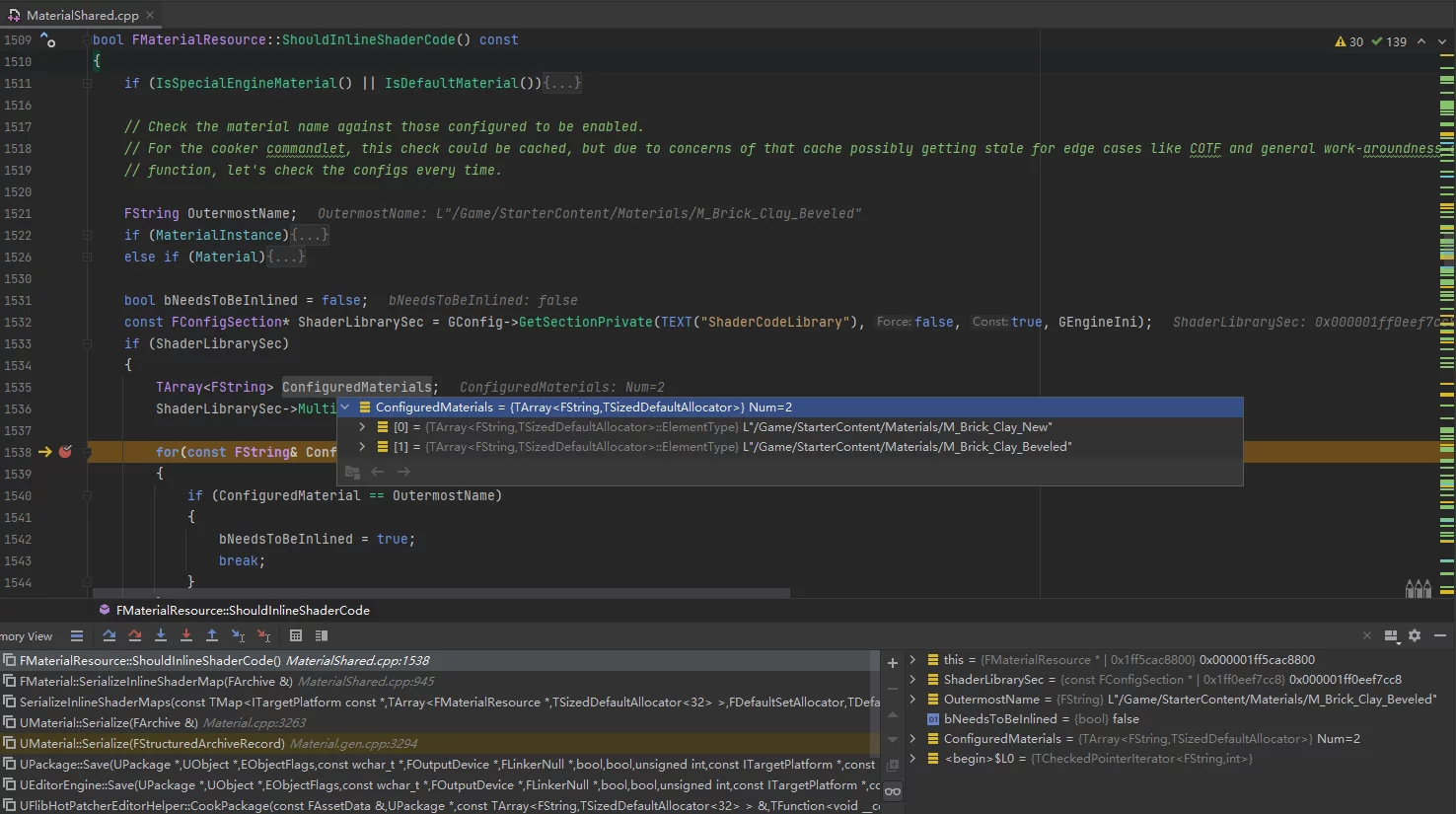Screen dimensions: 1456x814
Task: Unfold the MaterialInstance block on line 1522
Action: click(310, 236)
